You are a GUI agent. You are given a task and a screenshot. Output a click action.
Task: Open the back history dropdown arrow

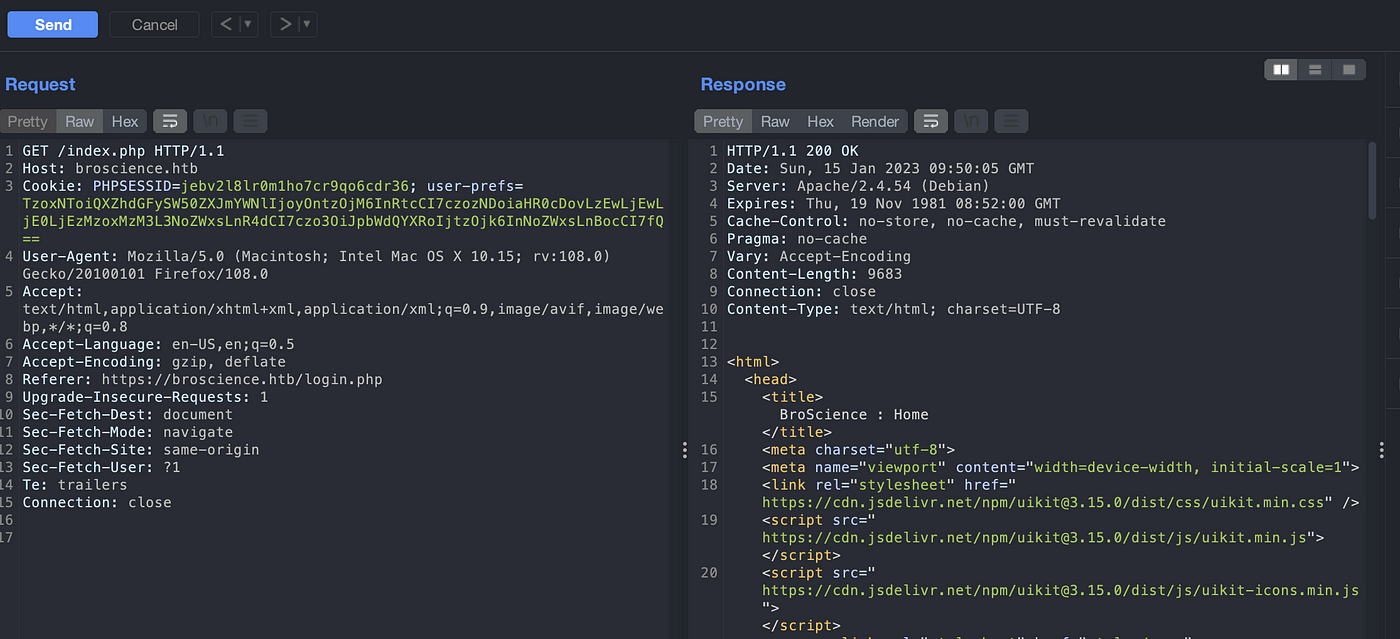pyautogui.click(x=249, y=24)
